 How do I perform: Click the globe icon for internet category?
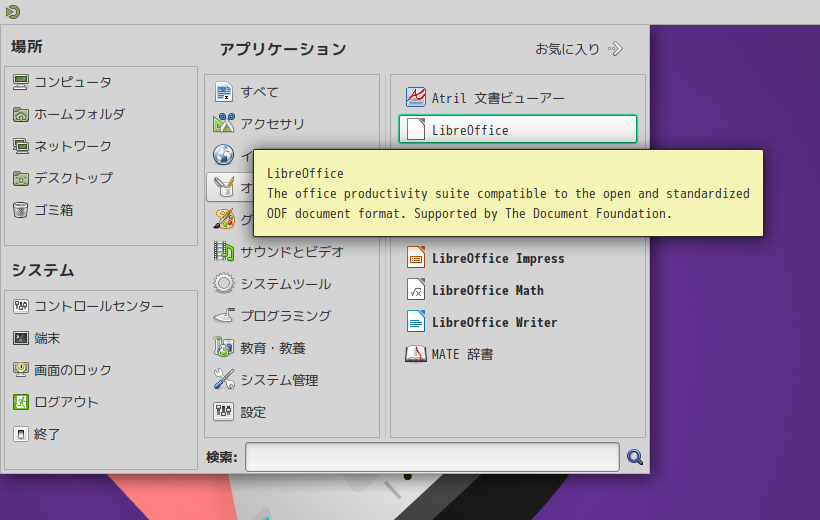click(x=223, y=155)
